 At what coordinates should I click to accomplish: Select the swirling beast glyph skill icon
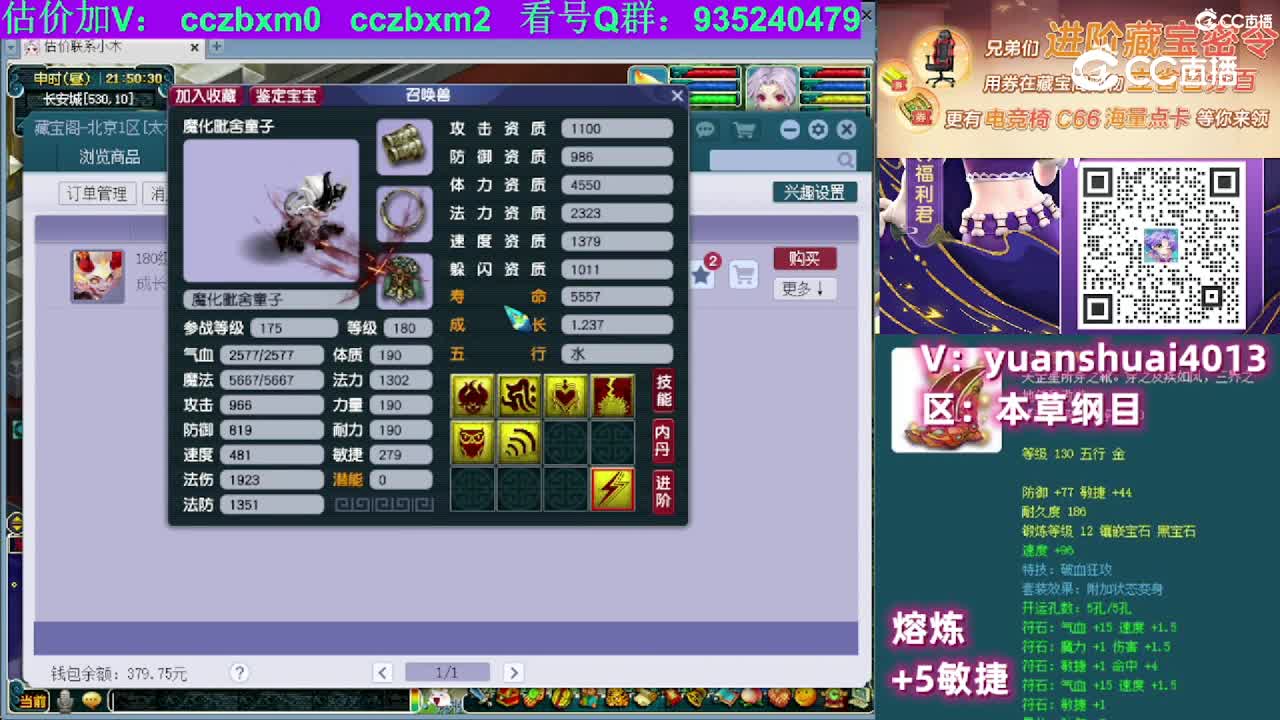[x=519, y=396]
